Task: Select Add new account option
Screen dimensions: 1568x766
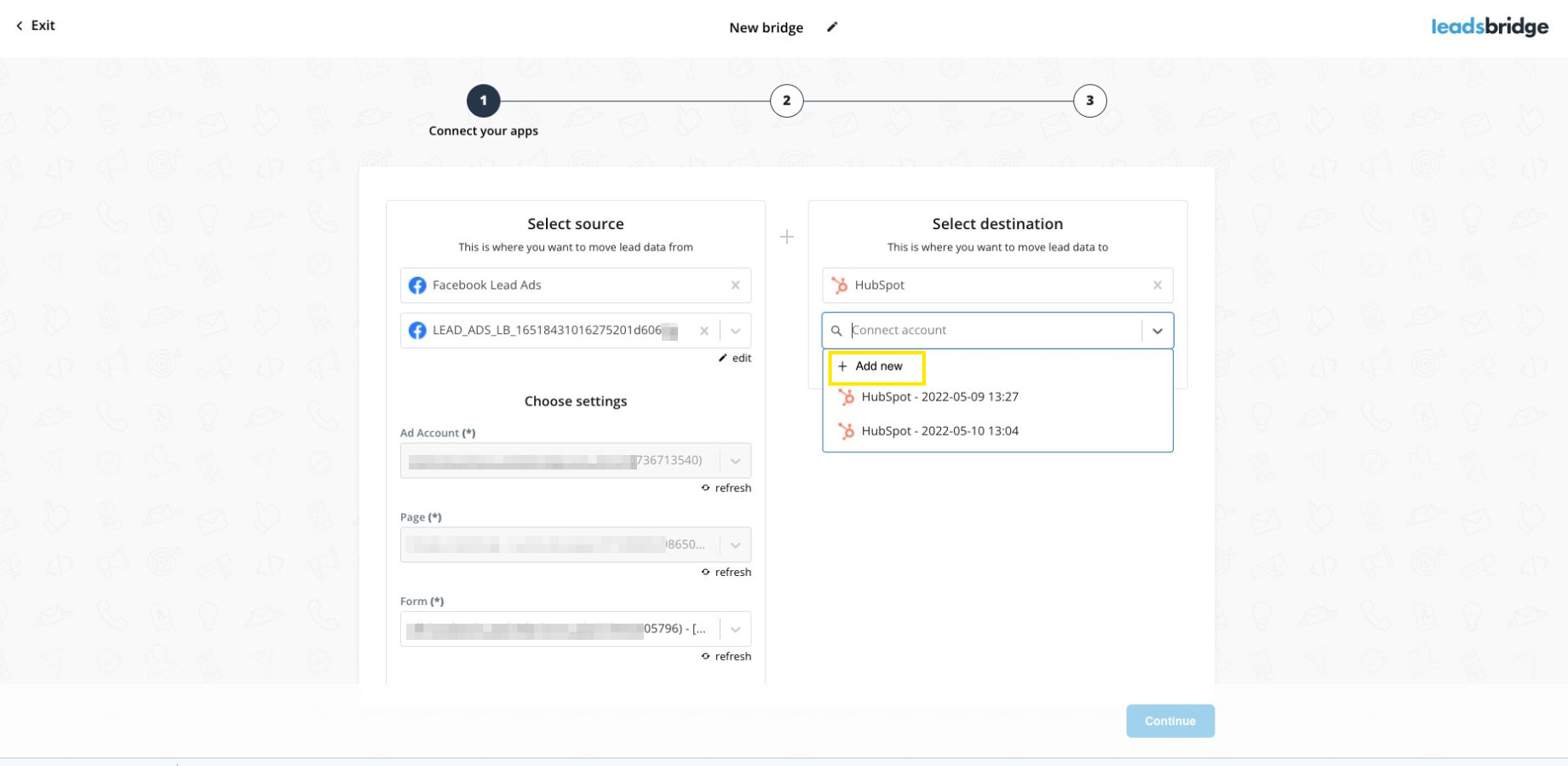Action: tap(876, 366)
